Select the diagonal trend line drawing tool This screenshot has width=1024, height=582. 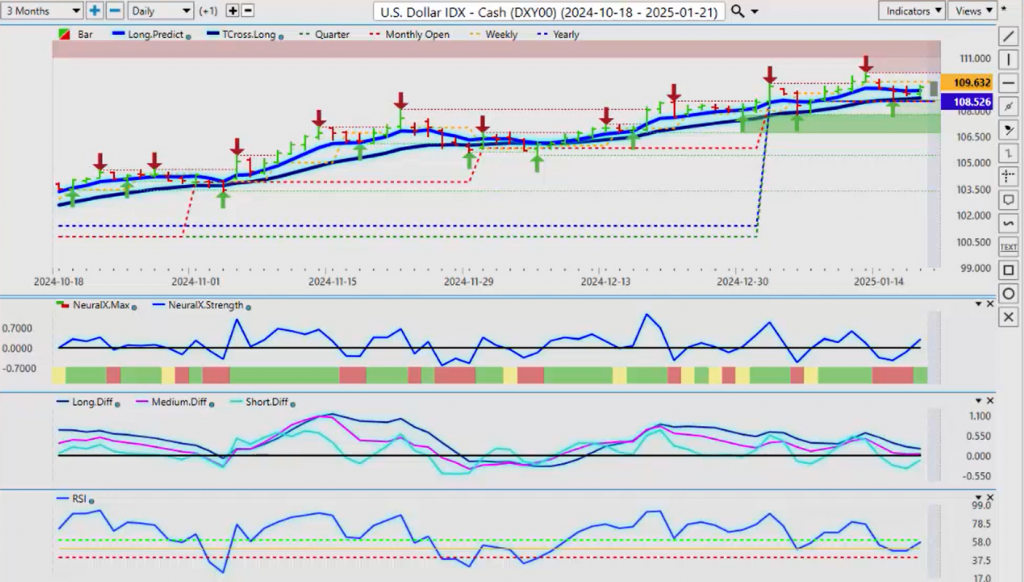tap(1008, 36)
